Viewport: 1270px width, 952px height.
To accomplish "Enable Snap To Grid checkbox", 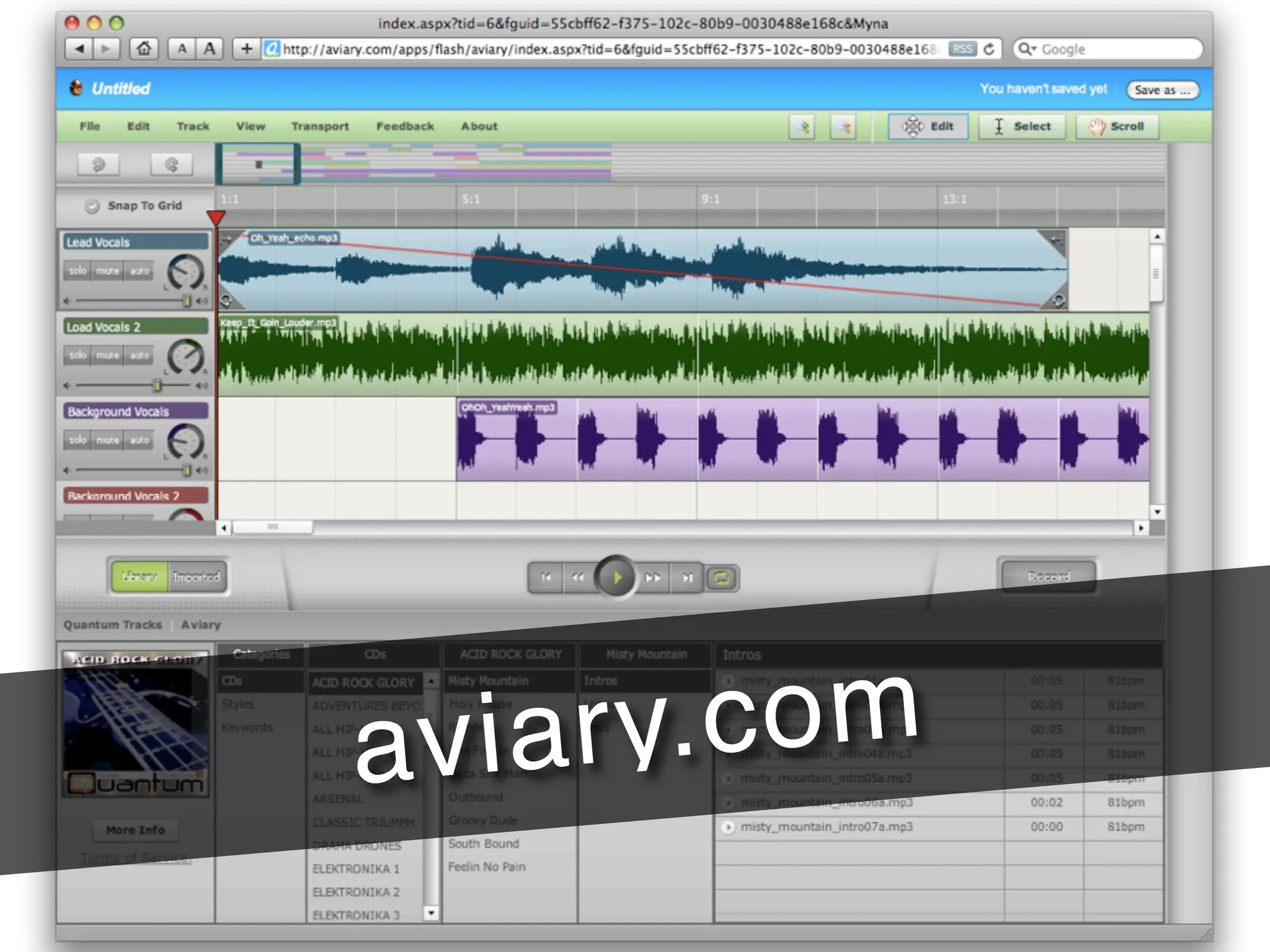I will (x=92, y=206).
